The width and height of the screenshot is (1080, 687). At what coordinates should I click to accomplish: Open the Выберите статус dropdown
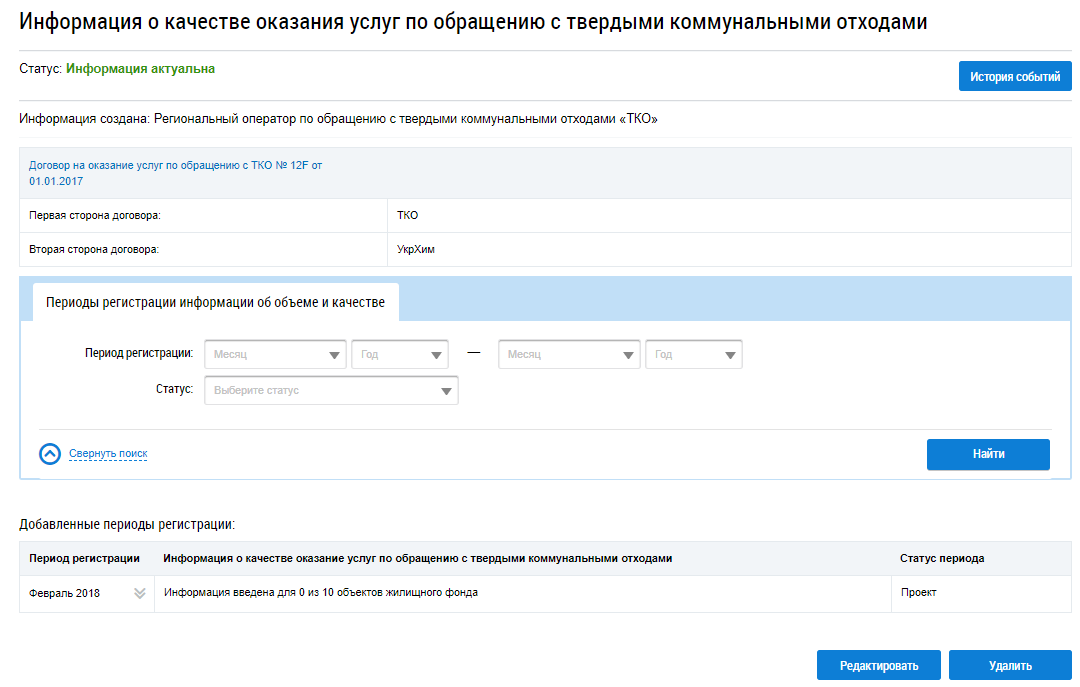[331, 391]
